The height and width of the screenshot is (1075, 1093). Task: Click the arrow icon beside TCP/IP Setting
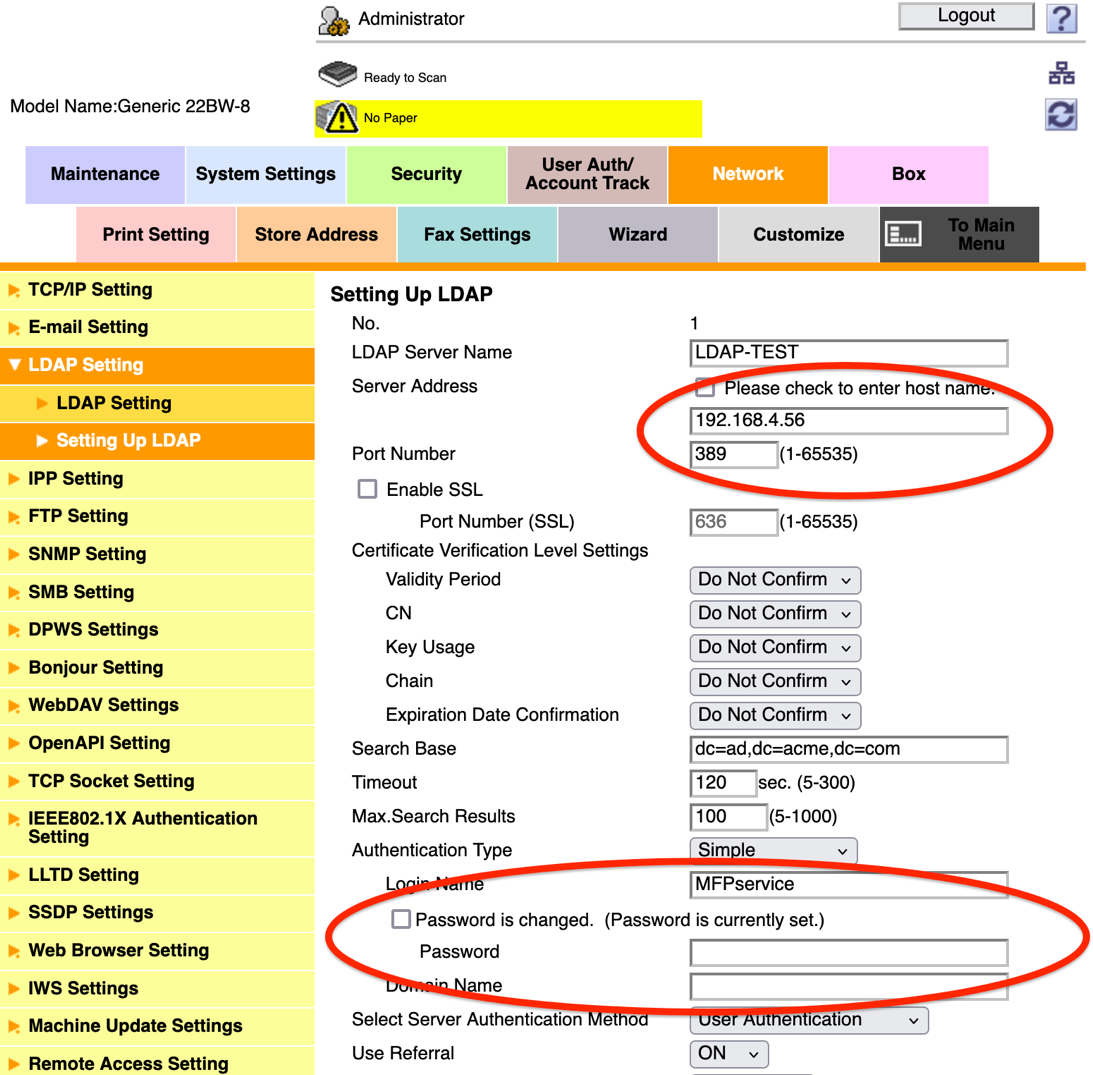pyautogui.click(x=14, y=291)
